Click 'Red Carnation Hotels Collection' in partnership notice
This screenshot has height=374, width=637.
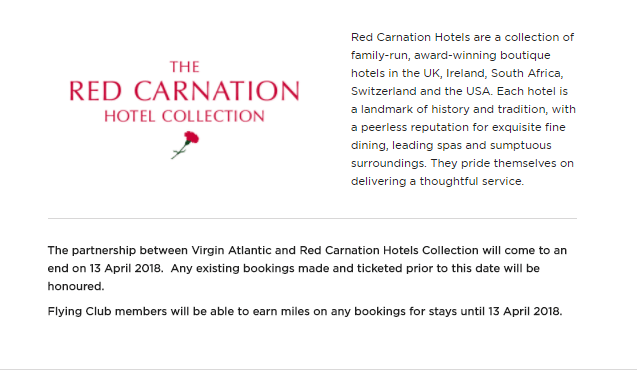389,250
